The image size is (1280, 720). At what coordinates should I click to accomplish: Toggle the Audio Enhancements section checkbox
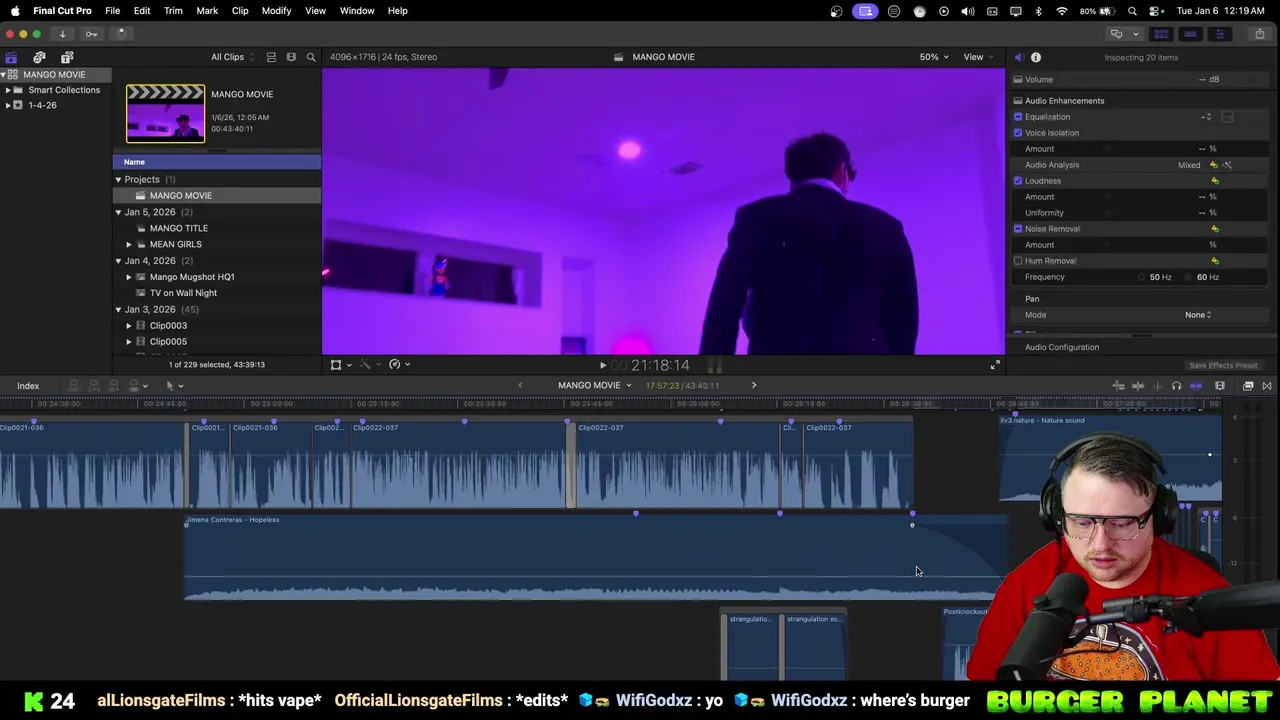pos(1018,101)
